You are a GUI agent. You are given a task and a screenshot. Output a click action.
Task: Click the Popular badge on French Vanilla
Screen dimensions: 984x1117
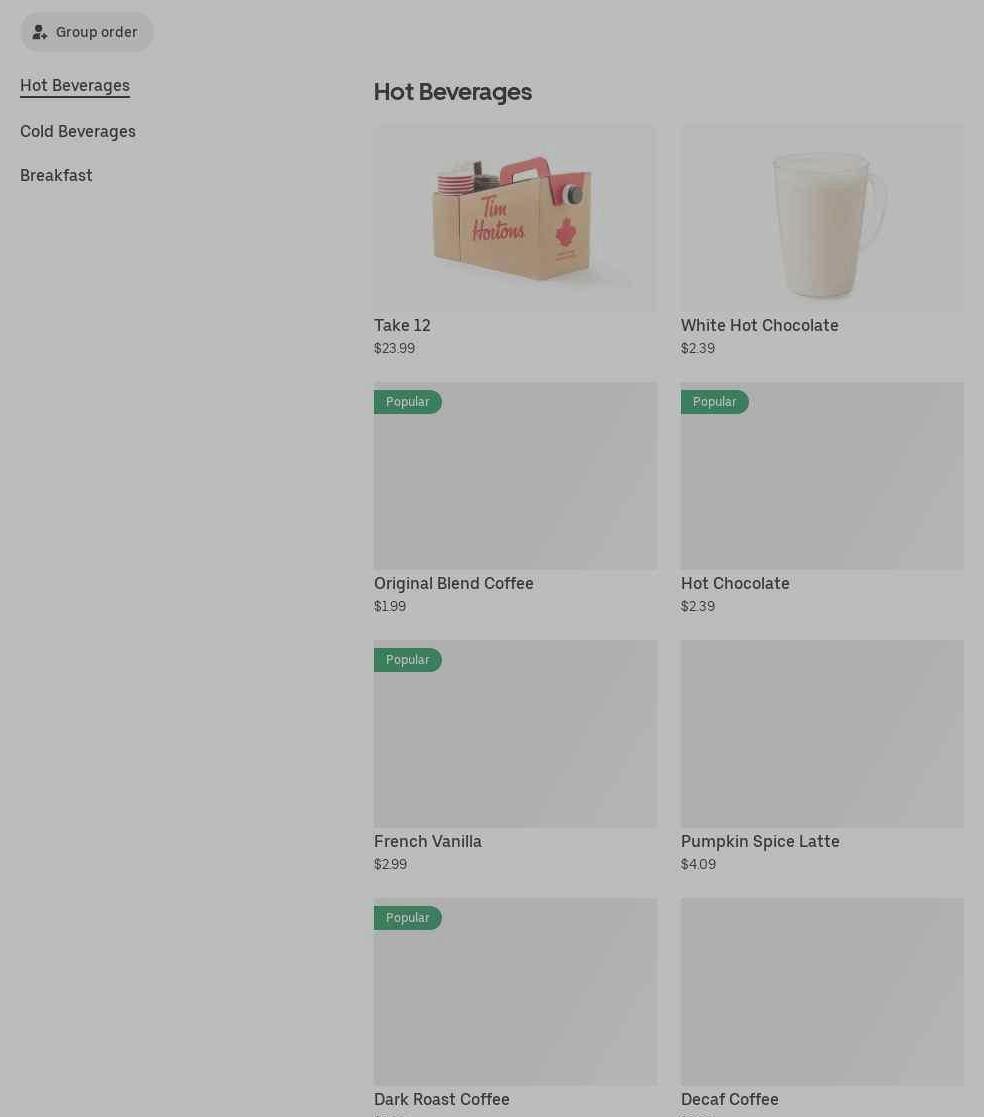click(408, 660)
